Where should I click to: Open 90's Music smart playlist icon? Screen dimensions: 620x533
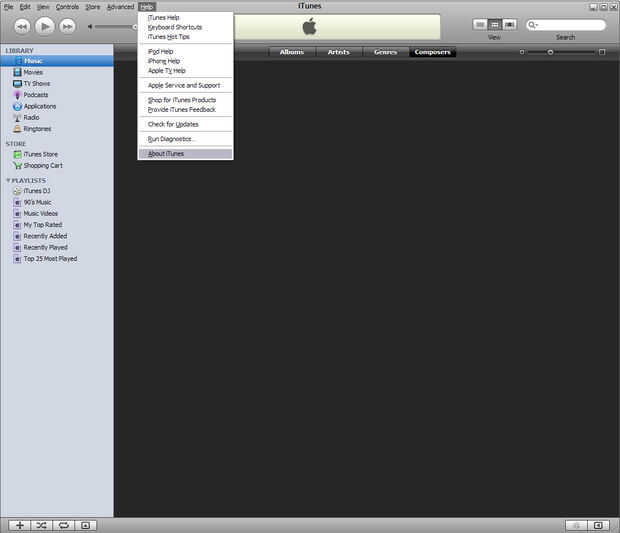(17, 202)
